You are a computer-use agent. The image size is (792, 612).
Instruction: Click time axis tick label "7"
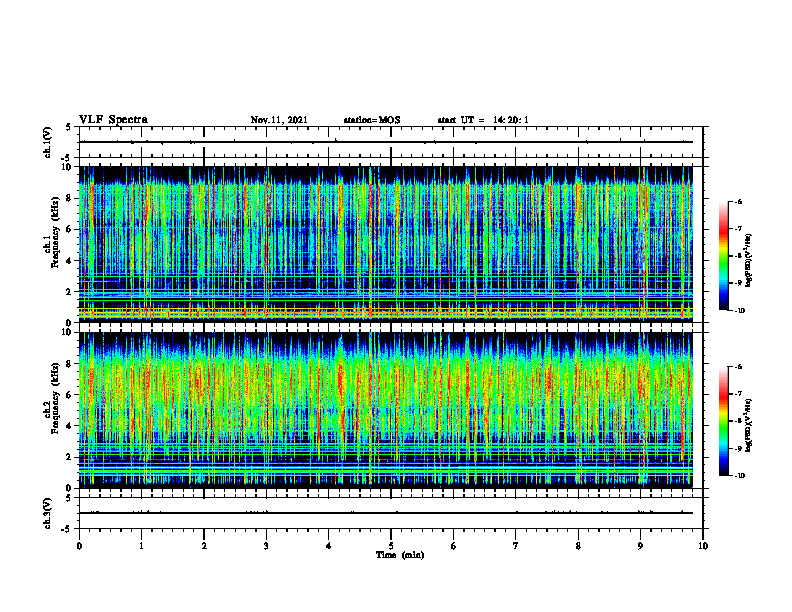(x=516, y=546)
